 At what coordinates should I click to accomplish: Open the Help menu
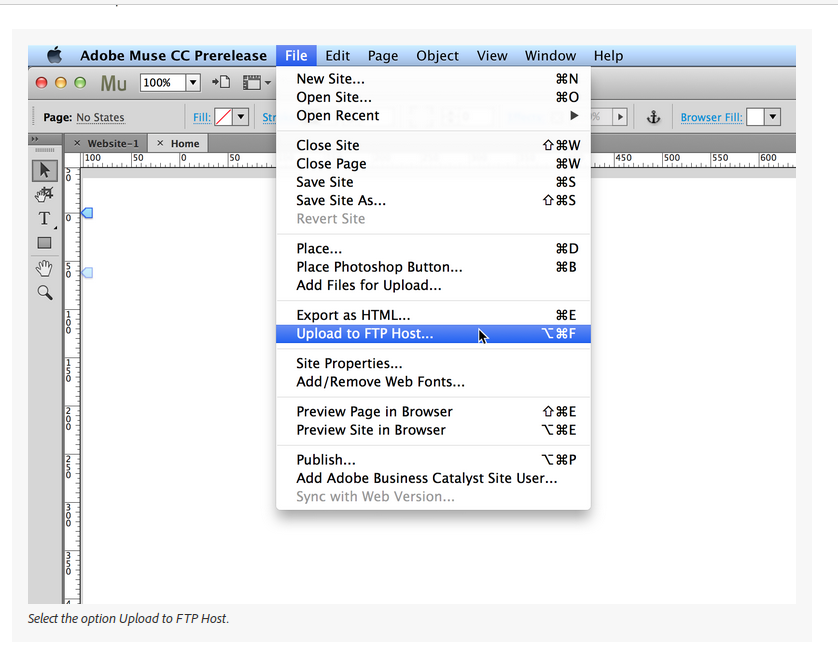coord(608,56)
